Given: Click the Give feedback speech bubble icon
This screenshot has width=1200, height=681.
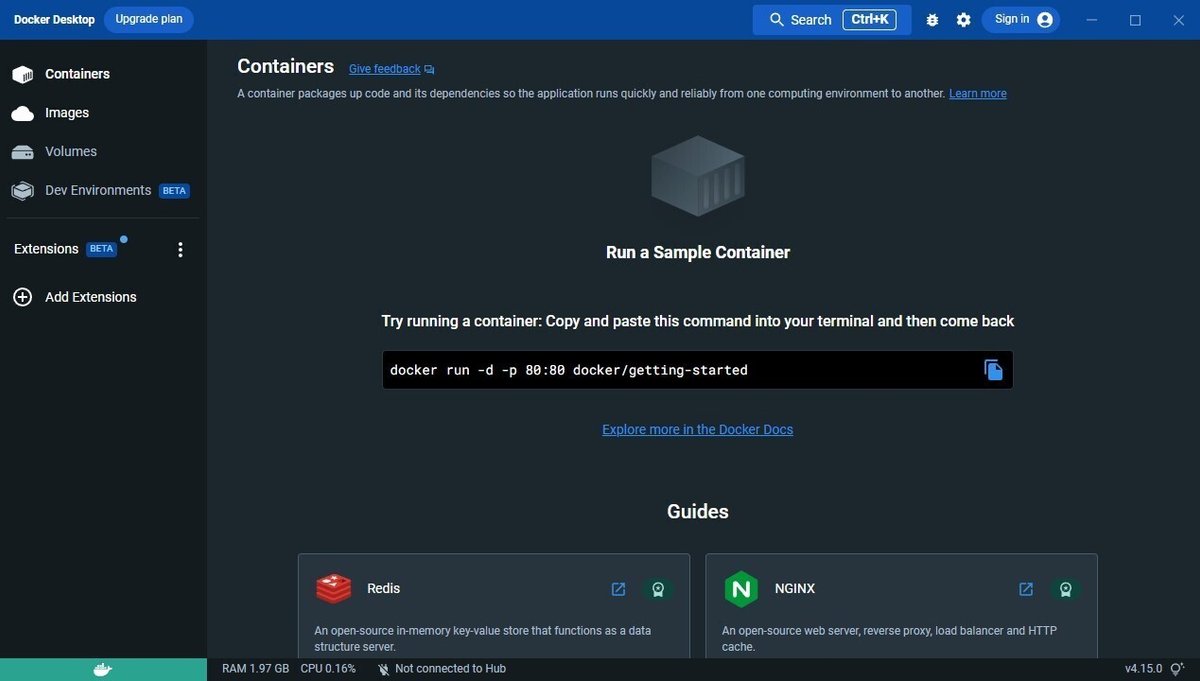Looking at the screenshot, I should coord(429,70).
